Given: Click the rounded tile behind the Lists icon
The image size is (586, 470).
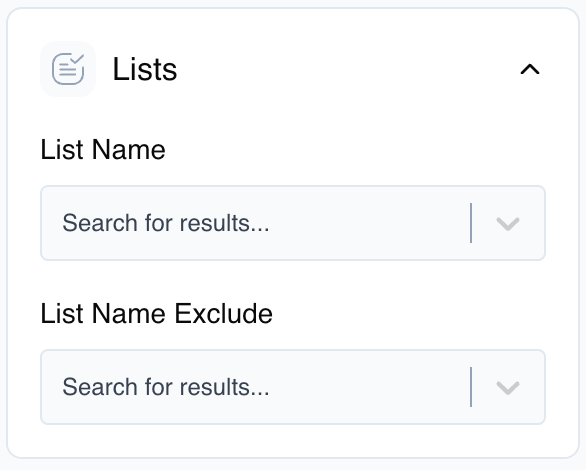Looking at the screenshot, I should coord(68,69).
